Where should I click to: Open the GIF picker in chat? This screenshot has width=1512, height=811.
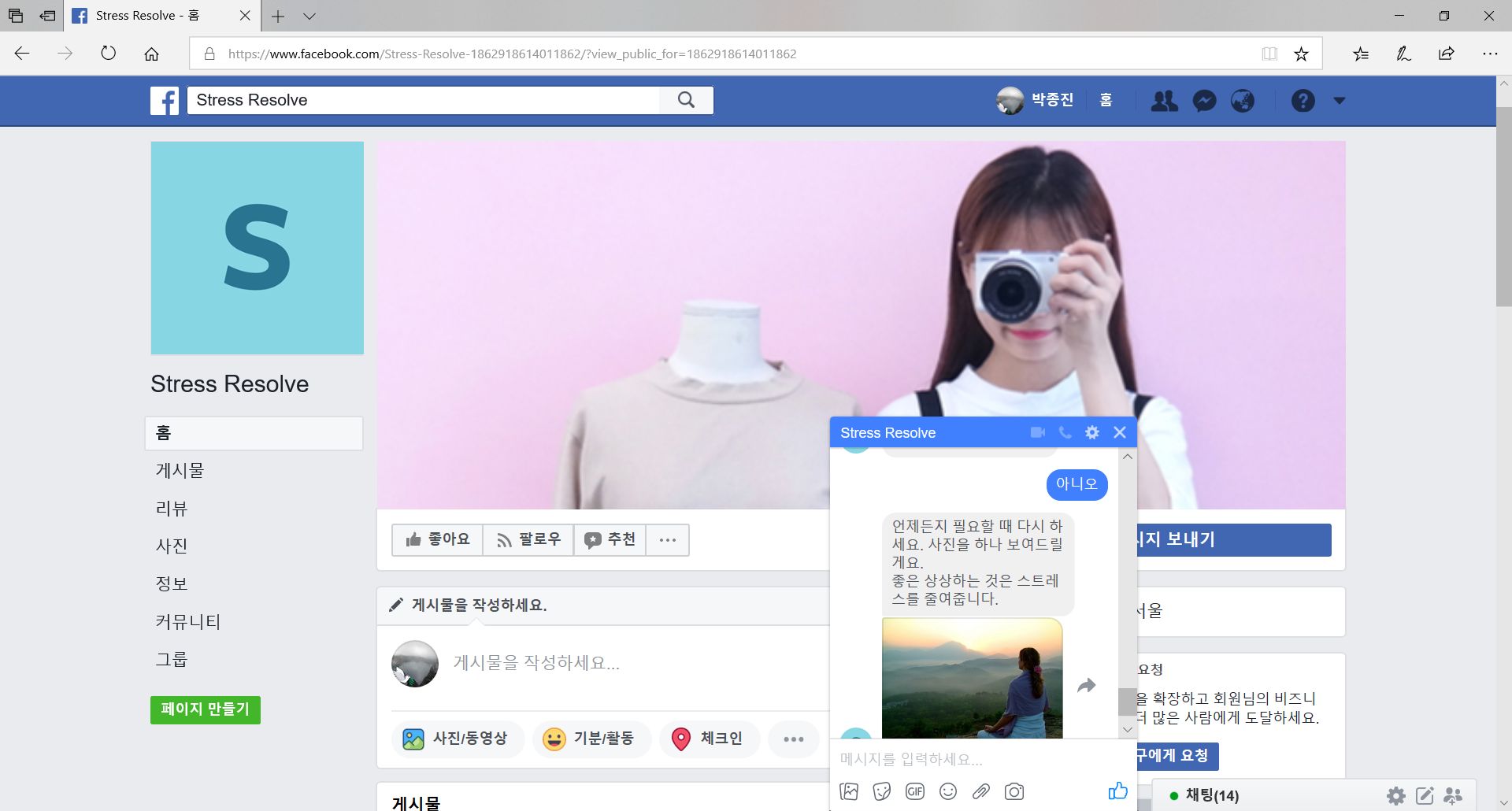point(915,791)
